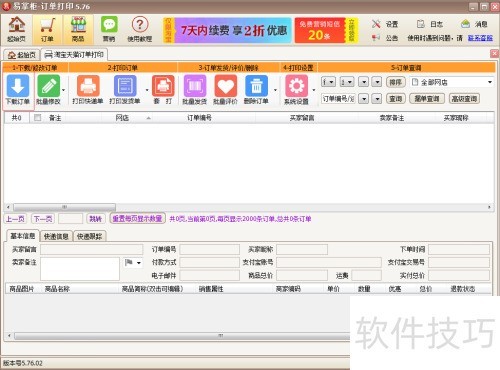
Task: Click the 卖家备注 text area
Action: 80,269
